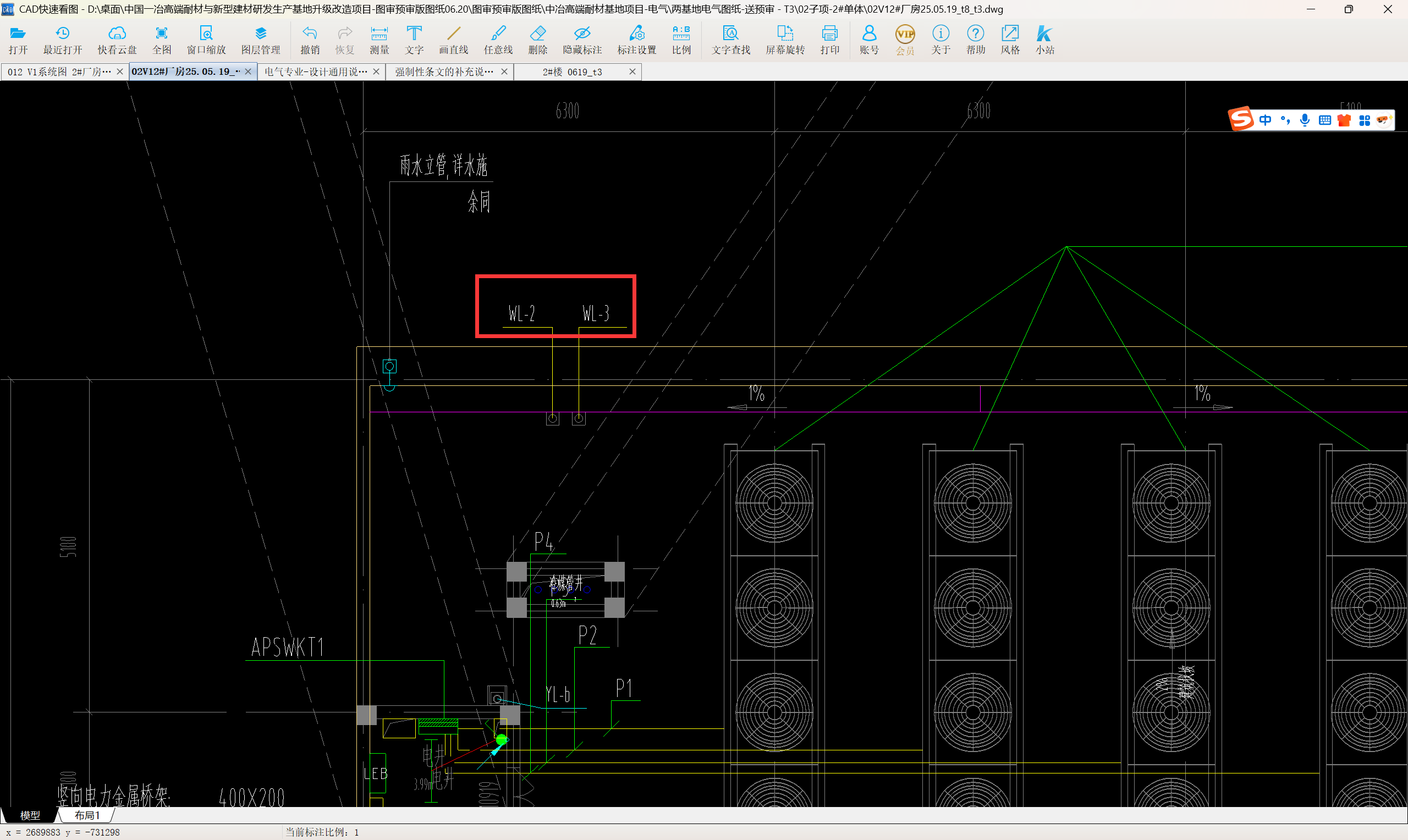Open Sogou skin shop shirt icon
1408x840 pixels.
(1344, 120)
